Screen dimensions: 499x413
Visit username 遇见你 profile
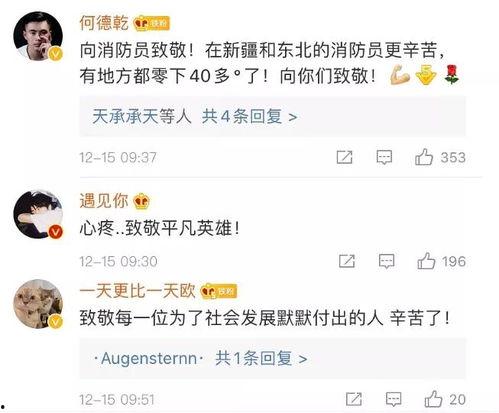coord(104,201)
